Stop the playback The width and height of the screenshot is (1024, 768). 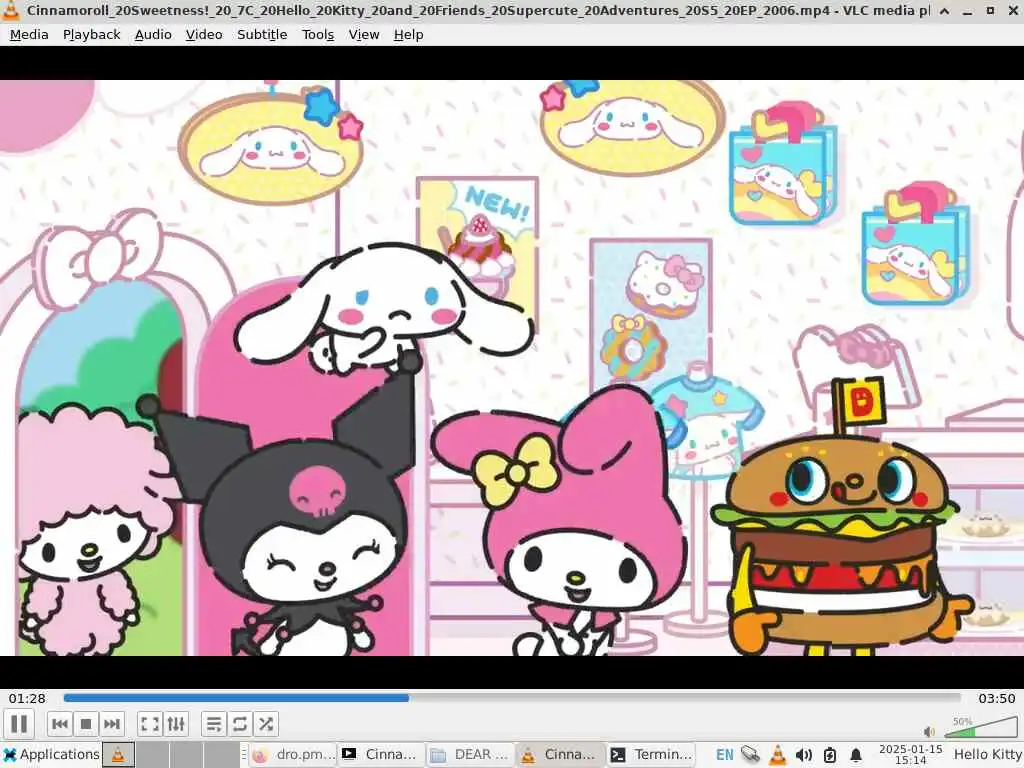coord(86,724)
